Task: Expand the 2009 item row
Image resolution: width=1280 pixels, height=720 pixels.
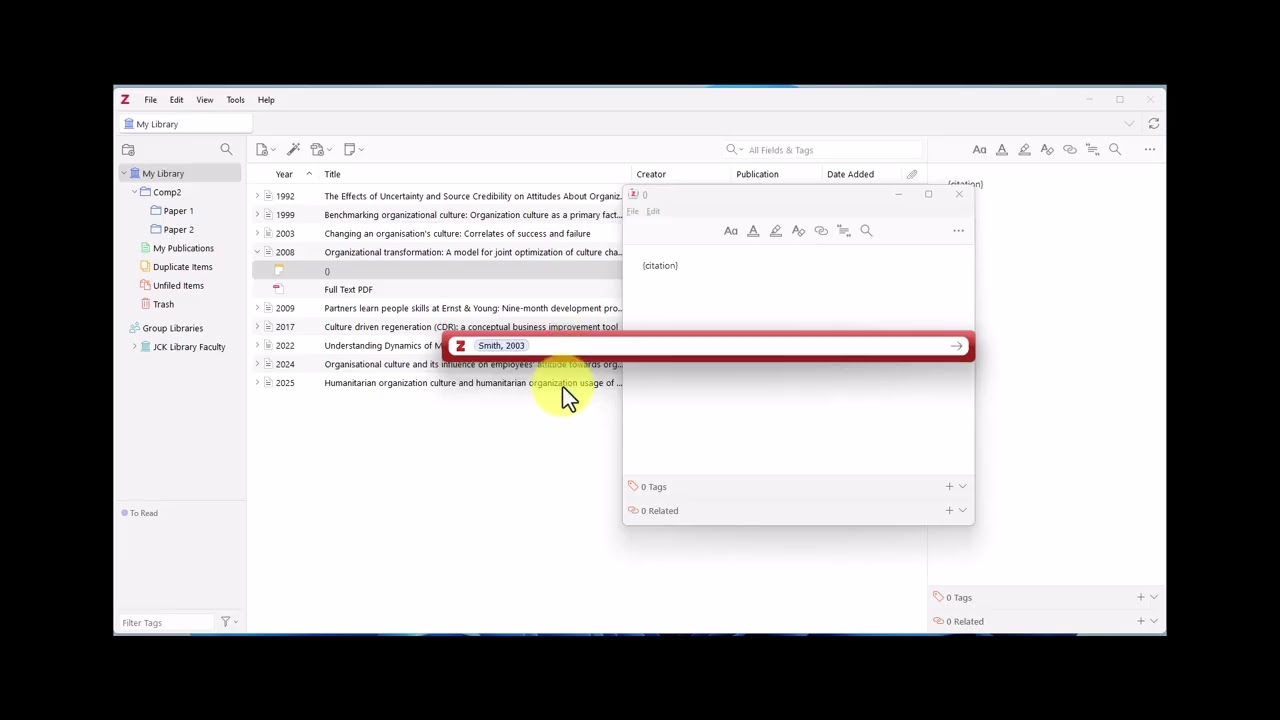Action: pos(257,308)
